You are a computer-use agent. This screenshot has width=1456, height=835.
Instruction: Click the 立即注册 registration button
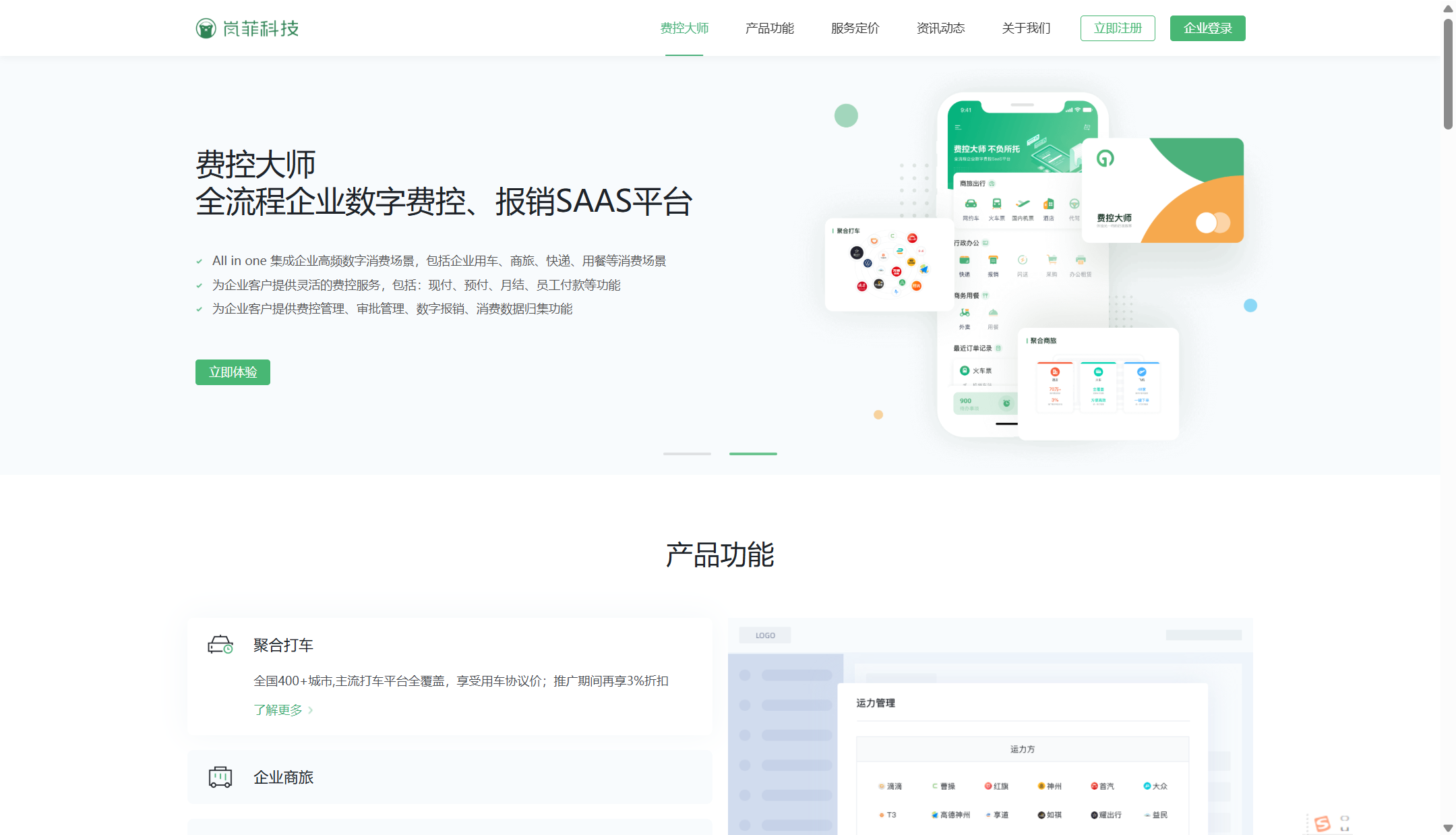(1118, 28)
